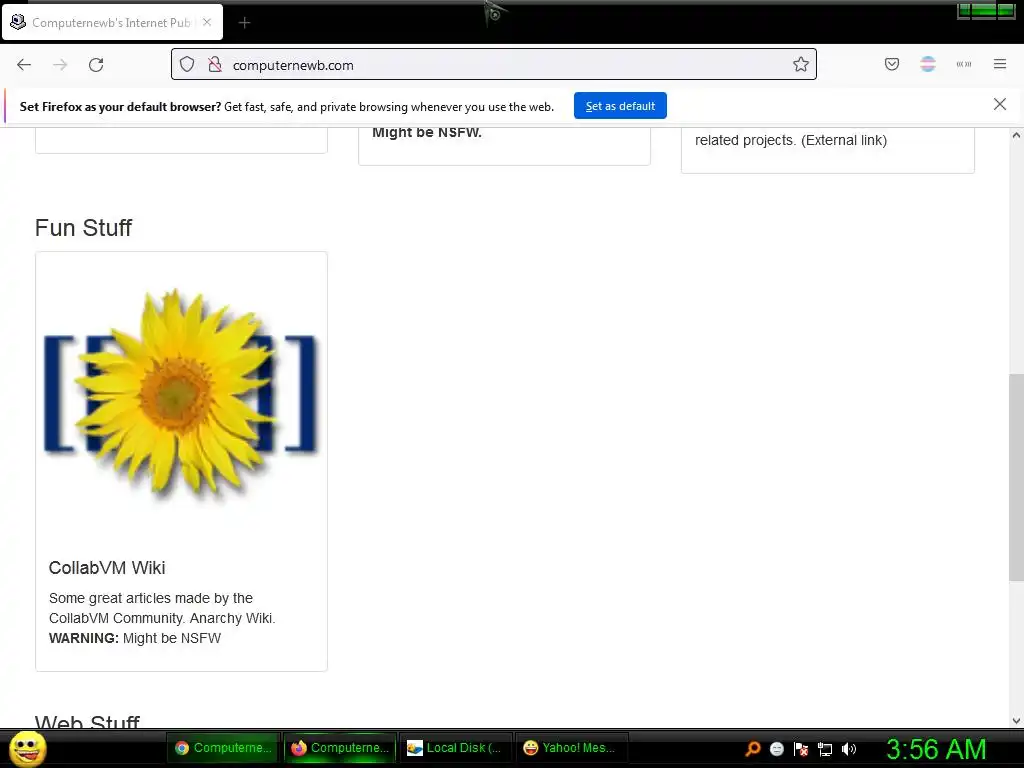Click the address bar showing computernewb.com
The width and height of the screenshot is (1024, 768).
494,65
